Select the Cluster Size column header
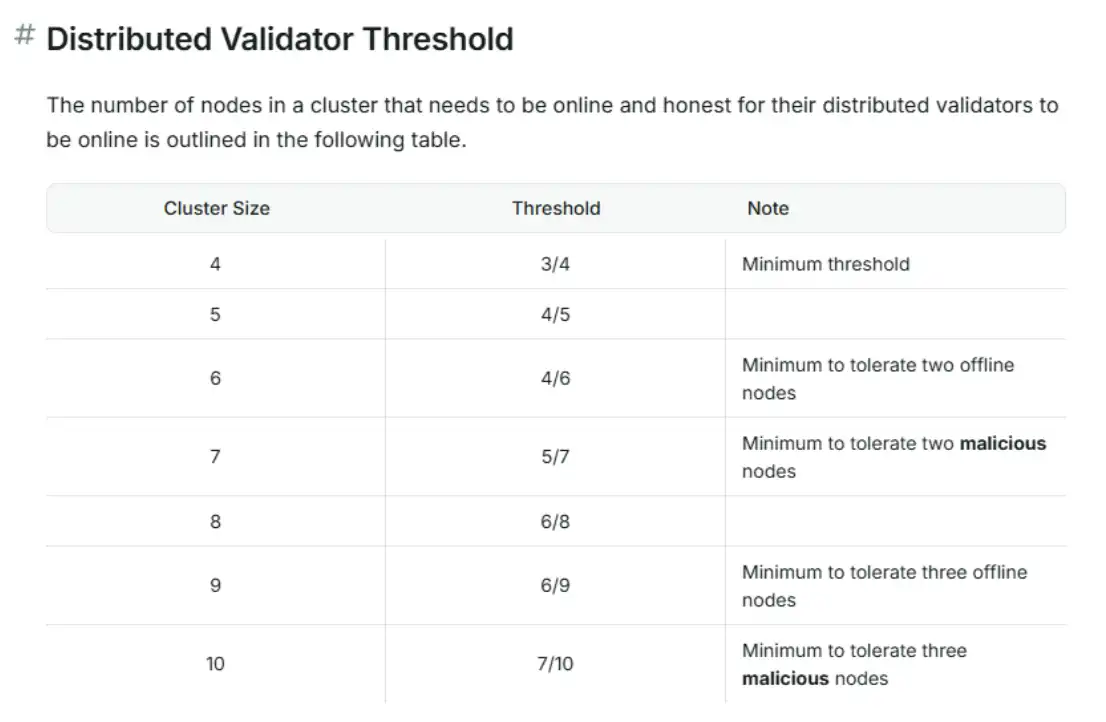The image size is (1106, 722). coord(216,208)
